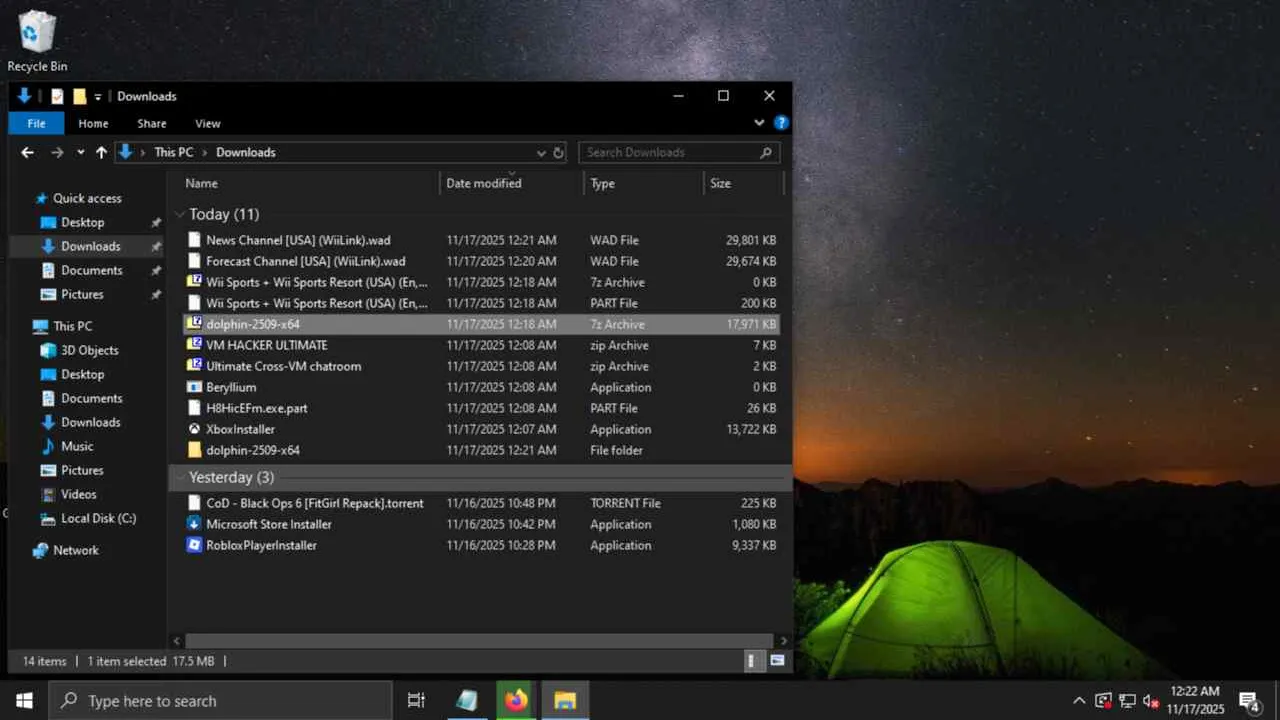
Task: Collapse the Today (11) group
Action: [181, 214]
